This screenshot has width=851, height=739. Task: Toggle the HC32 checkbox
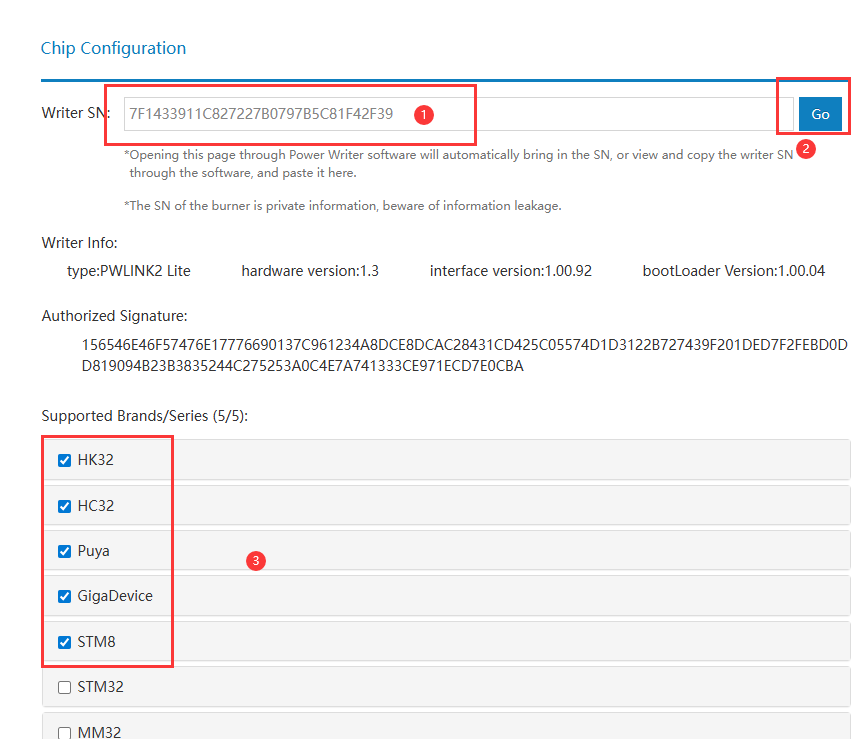click(65, 506)
